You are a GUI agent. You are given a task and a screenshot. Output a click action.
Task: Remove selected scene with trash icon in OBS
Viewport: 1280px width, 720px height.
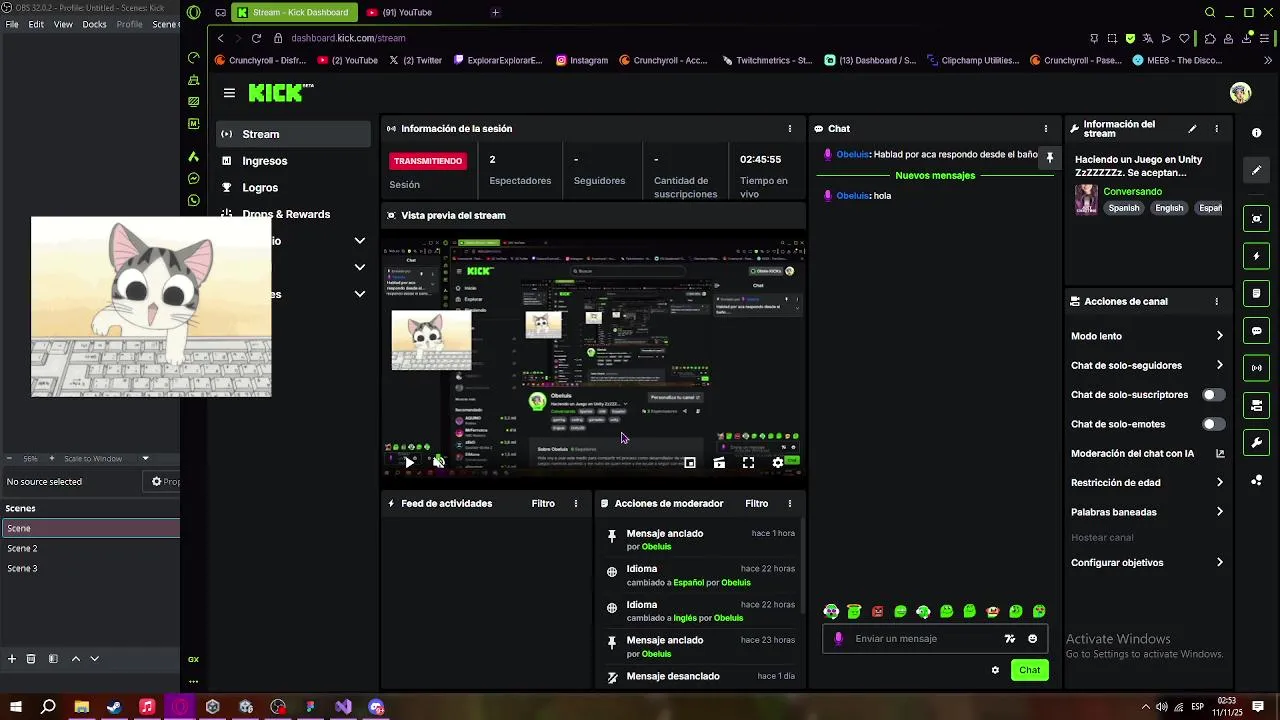coord(31,659)
